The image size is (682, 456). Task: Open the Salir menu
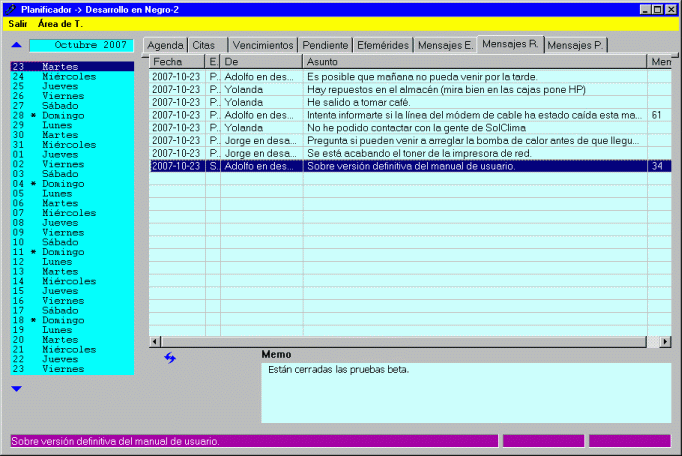pyautogui.click(x=18, y=22)
